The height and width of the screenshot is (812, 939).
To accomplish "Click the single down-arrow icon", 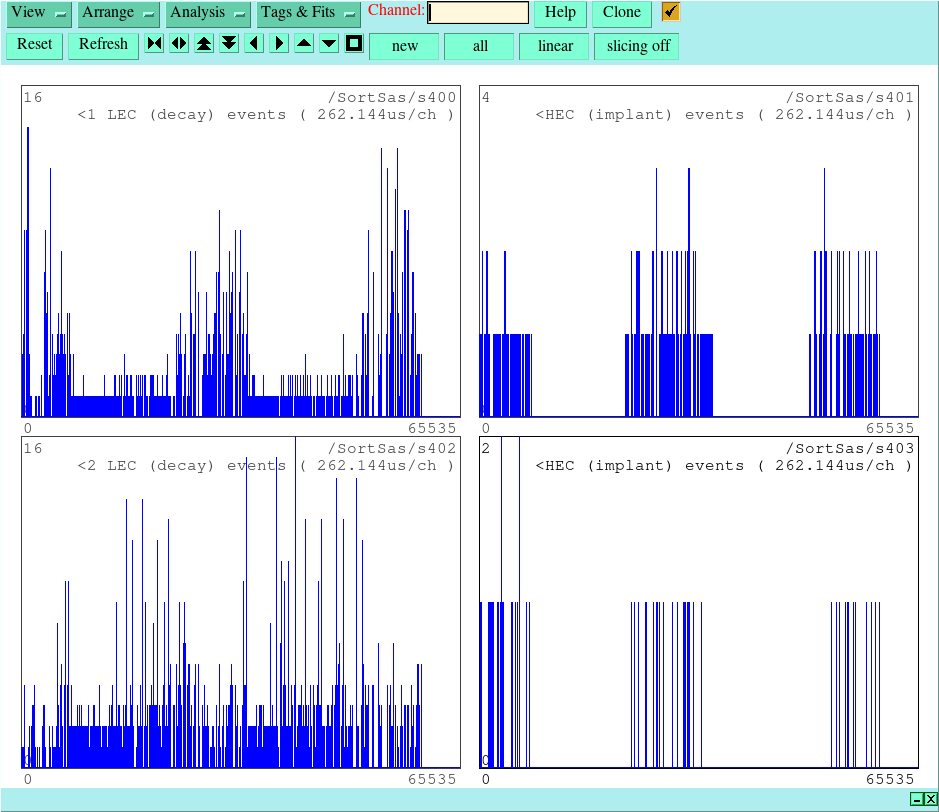I will 329,44.
